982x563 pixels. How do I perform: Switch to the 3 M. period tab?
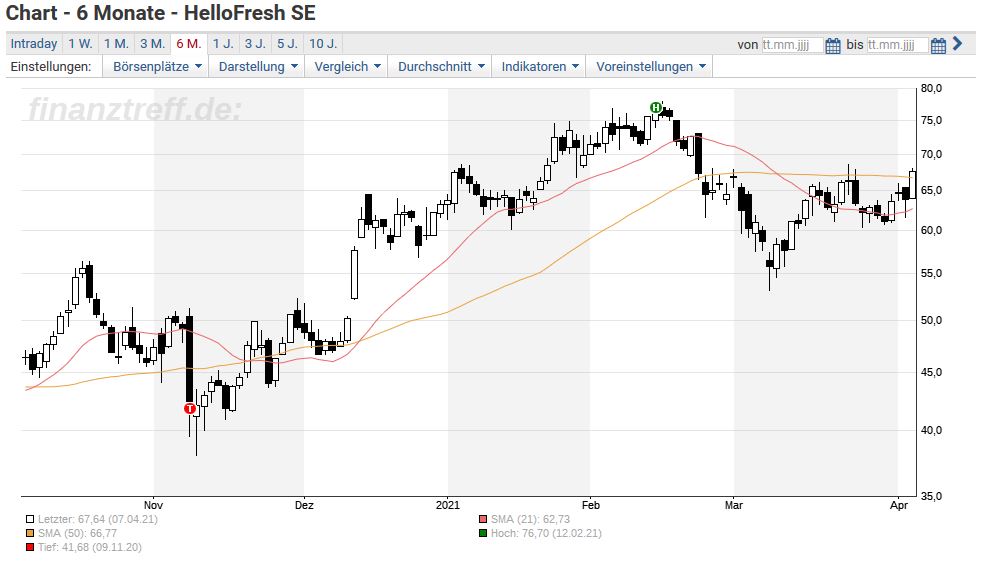coord(152,44)
